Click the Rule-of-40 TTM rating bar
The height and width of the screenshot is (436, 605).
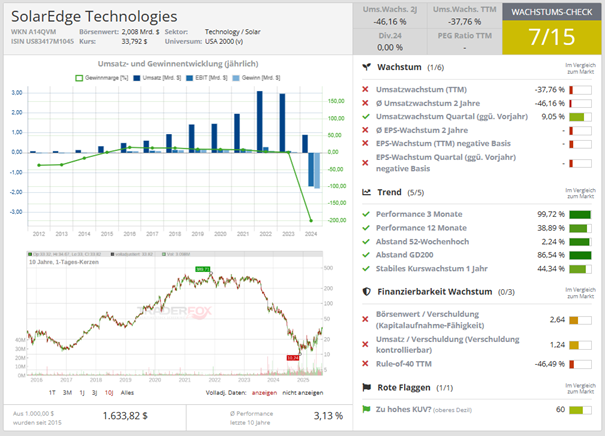click(x=580, y=364)
